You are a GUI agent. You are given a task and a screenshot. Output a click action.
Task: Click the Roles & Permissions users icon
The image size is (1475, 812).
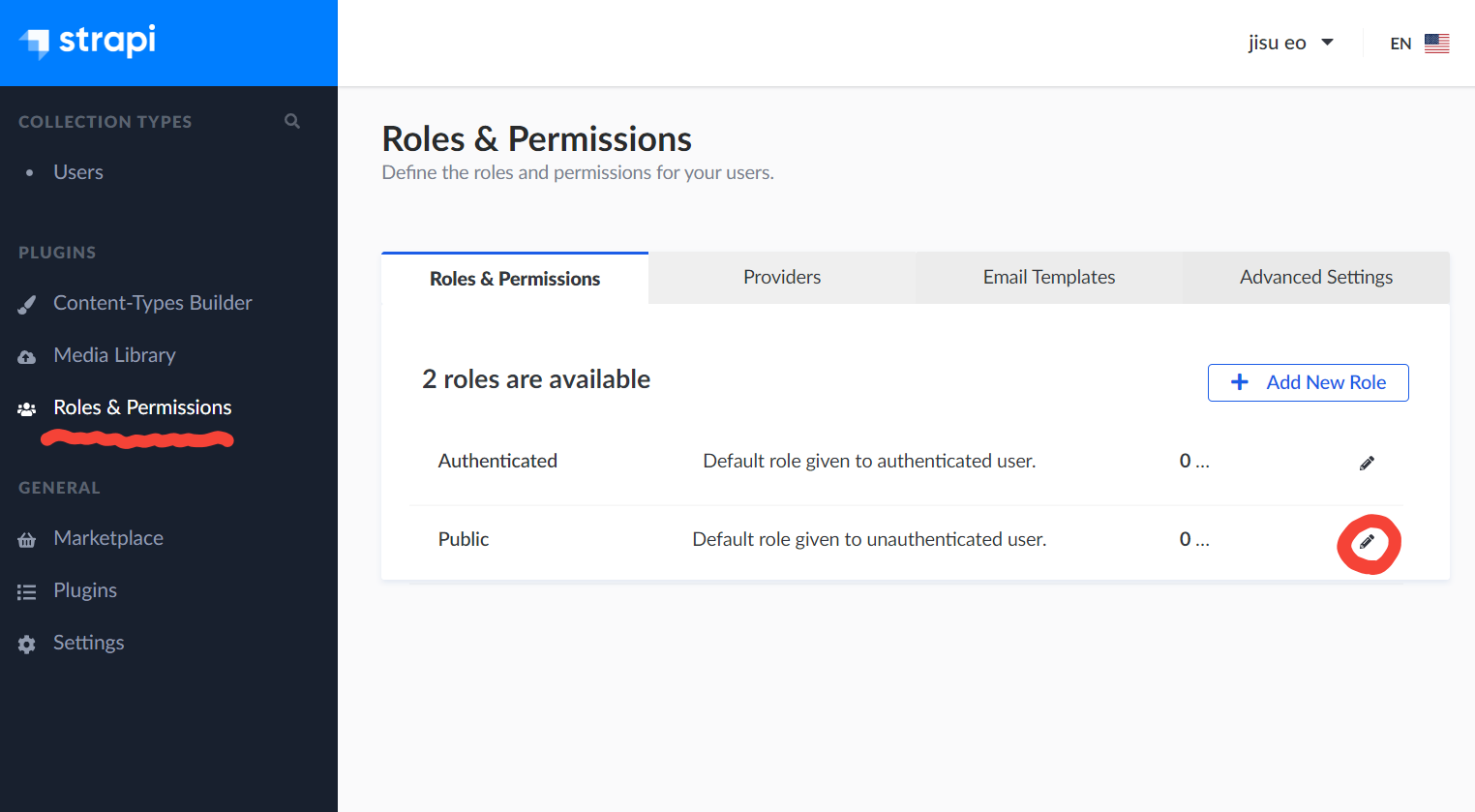coord(27,408)
